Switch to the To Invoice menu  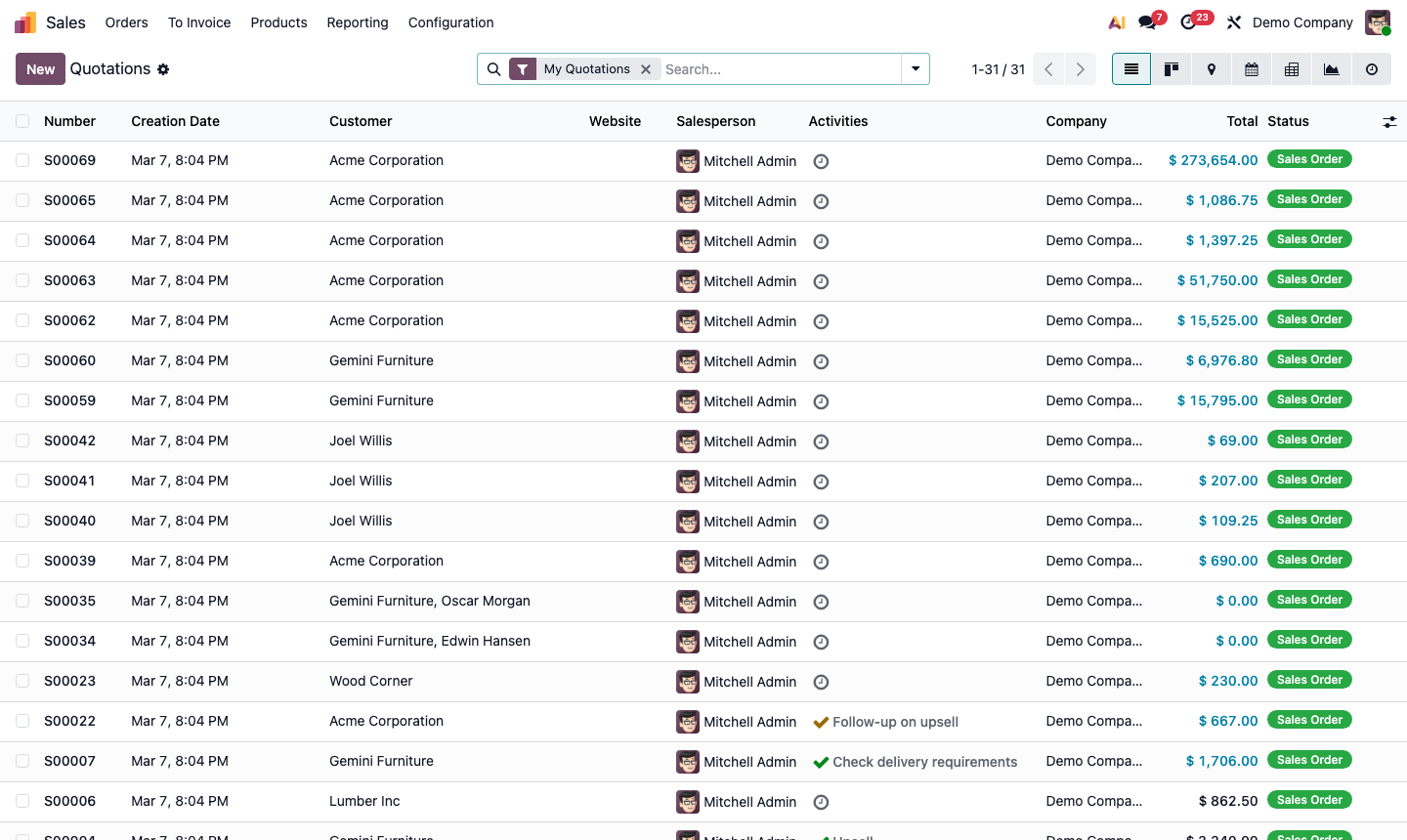tap(199, 21)
